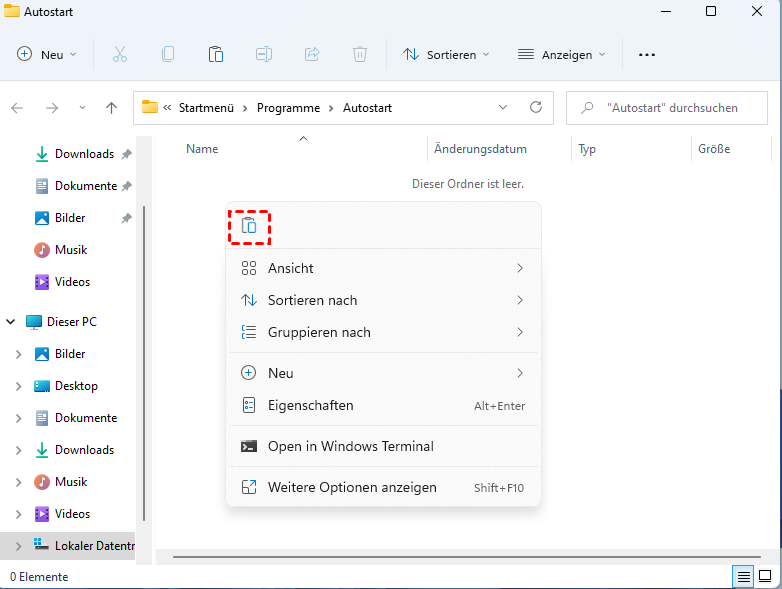
Task: Click the paste icon in the context menu
Action: coord(250,226)
